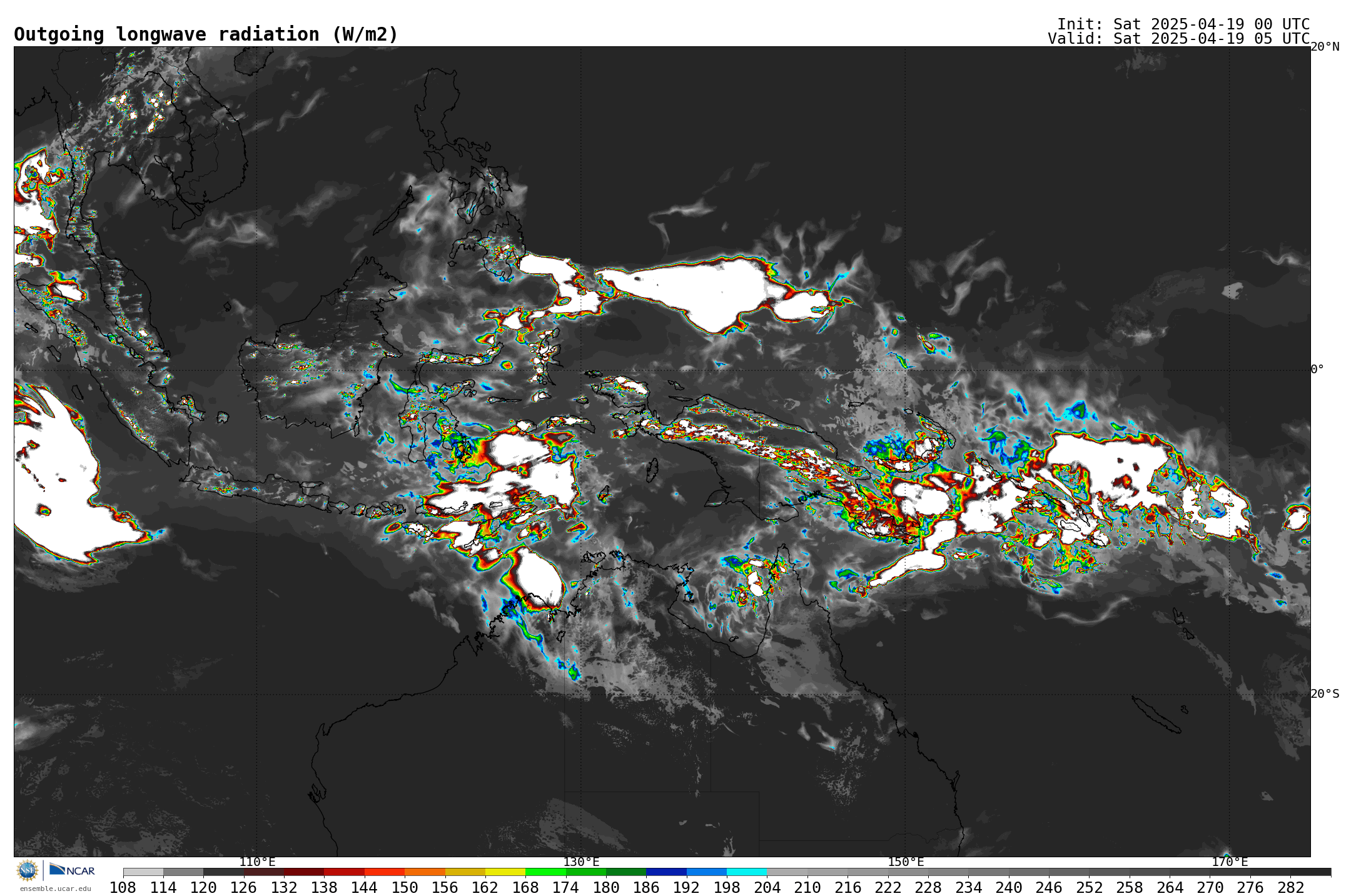The height and width of the screenshot is (896, 1351).
Task: Click the colorbar value label 186
Action: 646,887
